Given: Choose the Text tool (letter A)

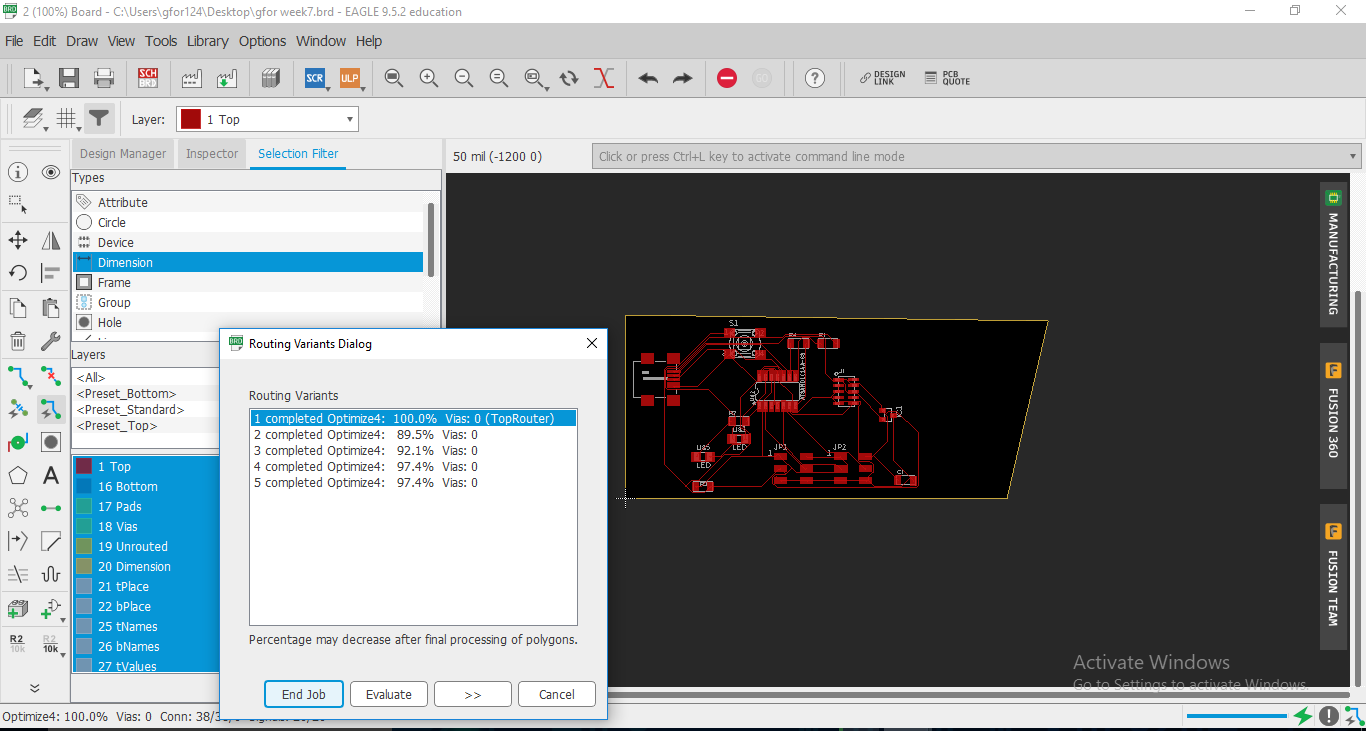Looking at the screenshot, I should 51,475.
